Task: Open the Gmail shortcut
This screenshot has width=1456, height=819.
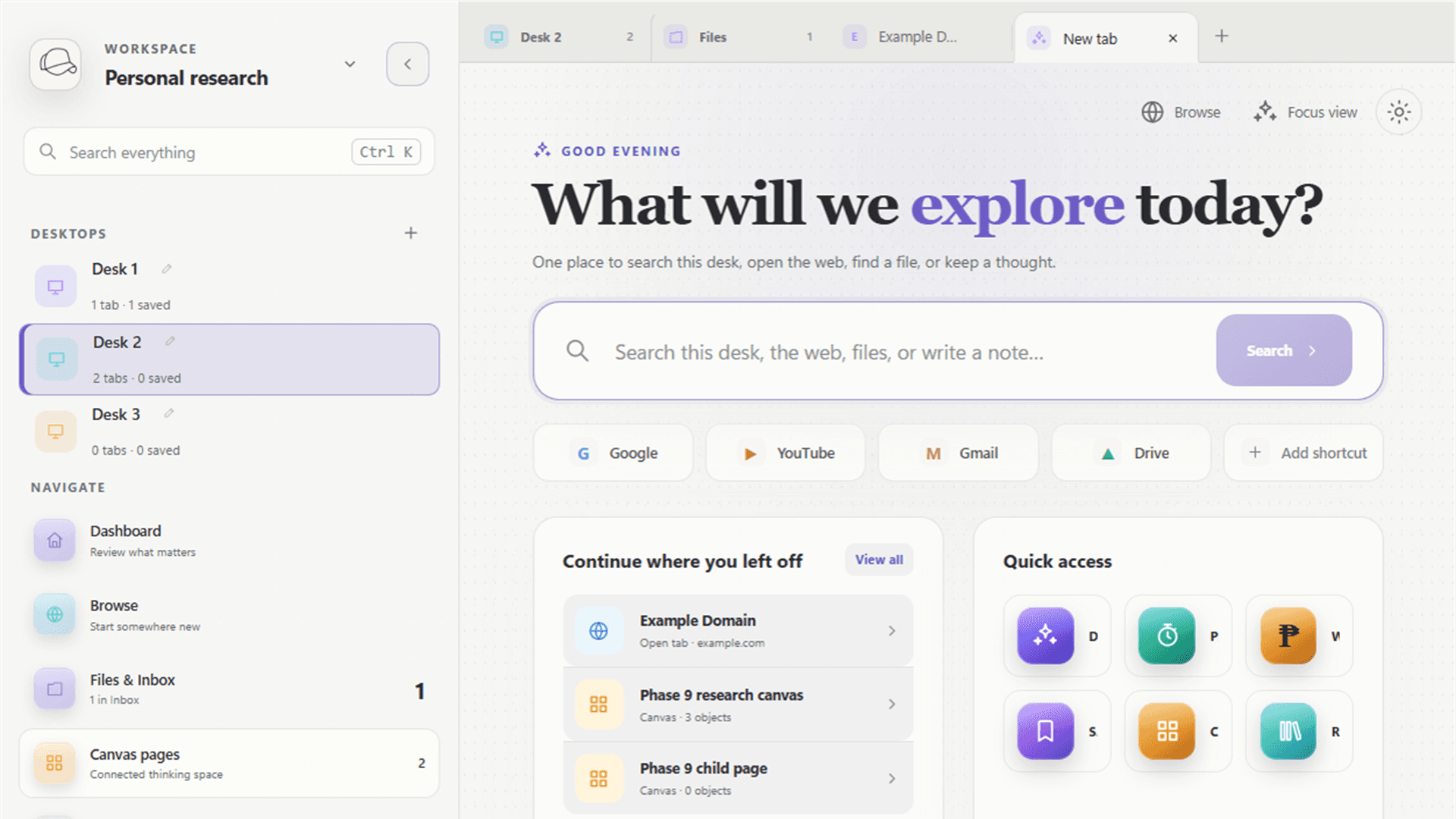Action: 958,453
